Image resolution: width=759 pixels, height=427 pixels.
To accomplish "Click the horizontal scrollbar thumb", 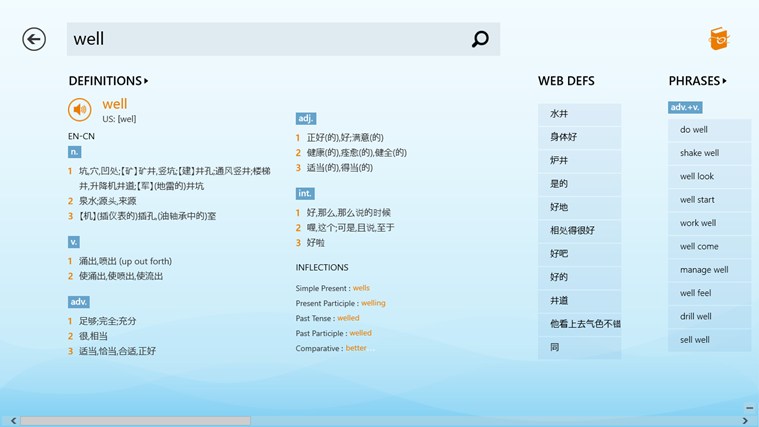I will (x=135, y=421).
